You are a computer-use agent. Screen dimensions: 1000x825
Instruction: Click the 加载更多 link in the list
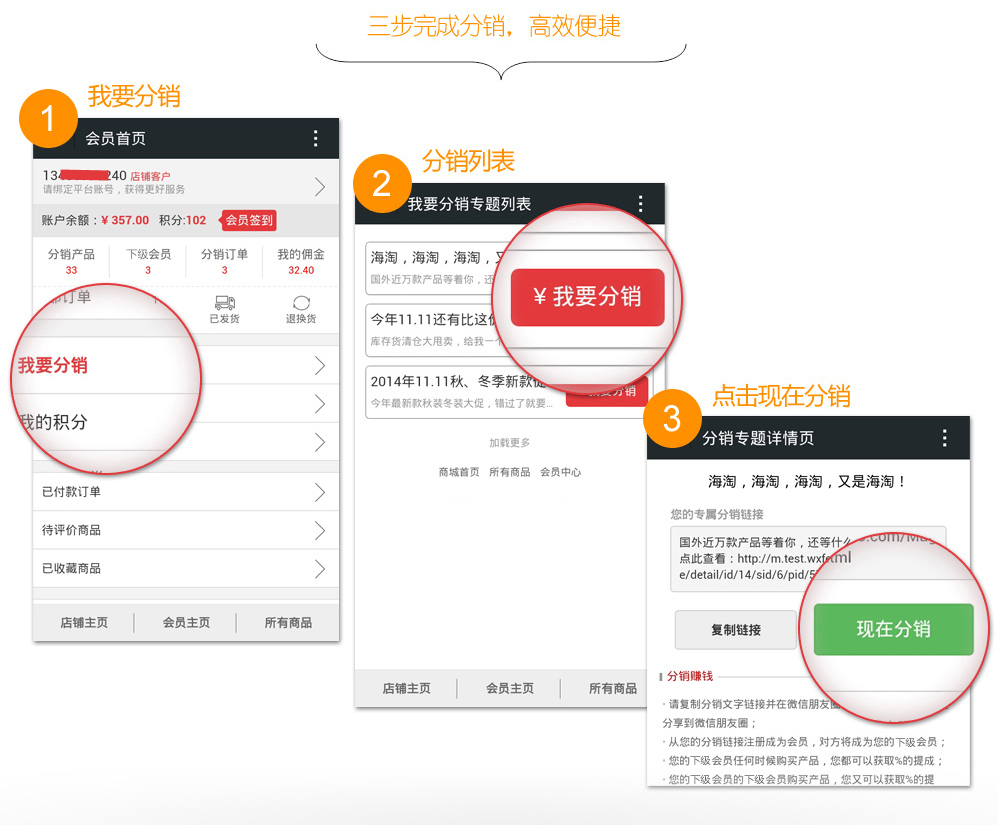[x=509, y=443]
